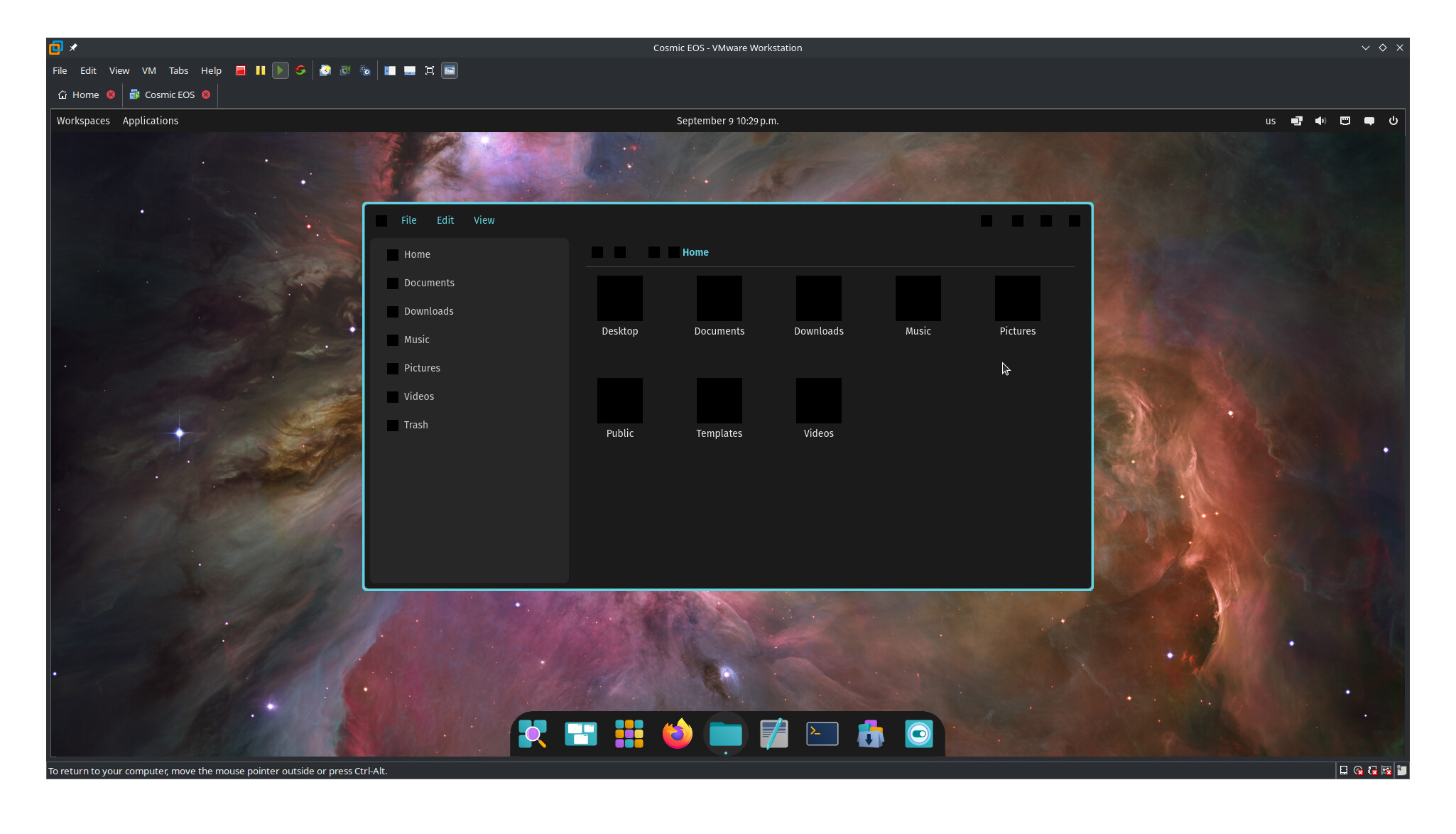Select Downloads in the sidebar
1456x834 pixels.
tap(469, 311)
